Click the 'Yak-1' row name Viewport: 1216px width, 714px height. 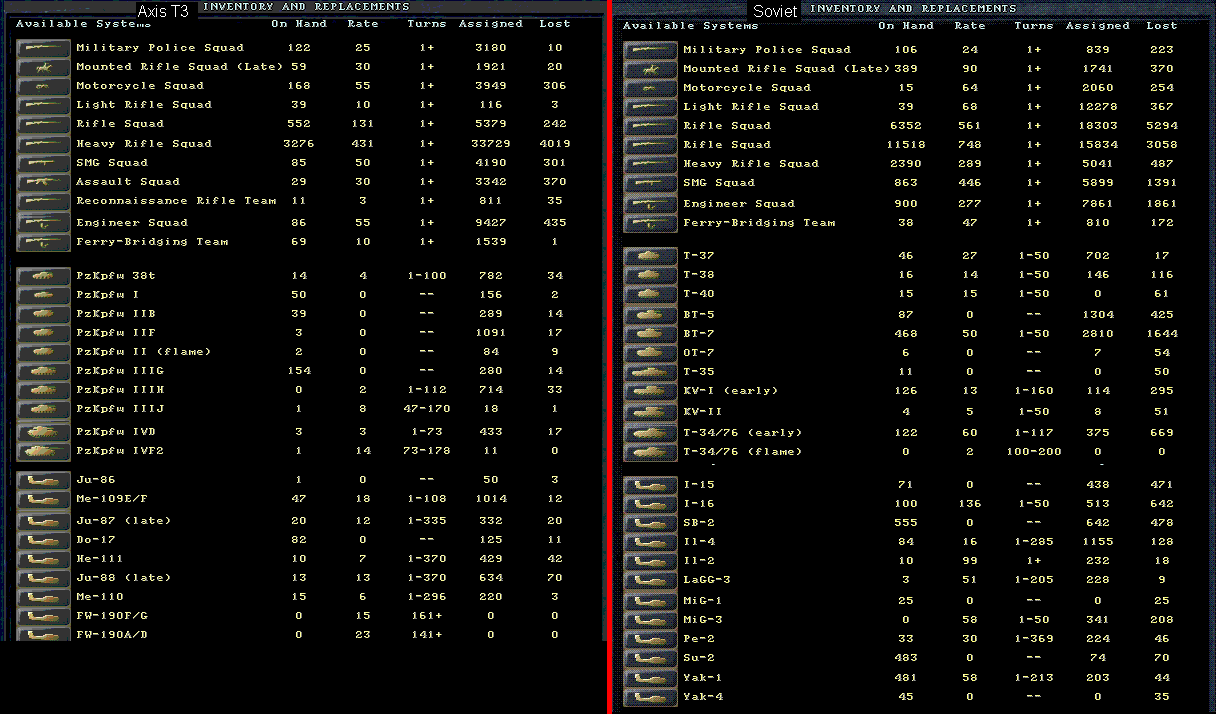point(703,678)
